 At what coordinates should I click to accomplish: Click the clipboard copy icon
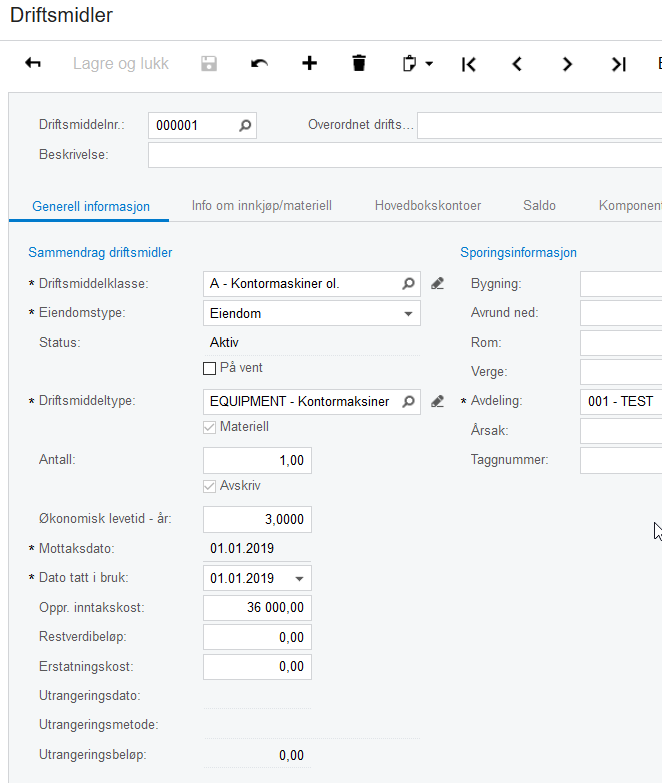[409, 63]
